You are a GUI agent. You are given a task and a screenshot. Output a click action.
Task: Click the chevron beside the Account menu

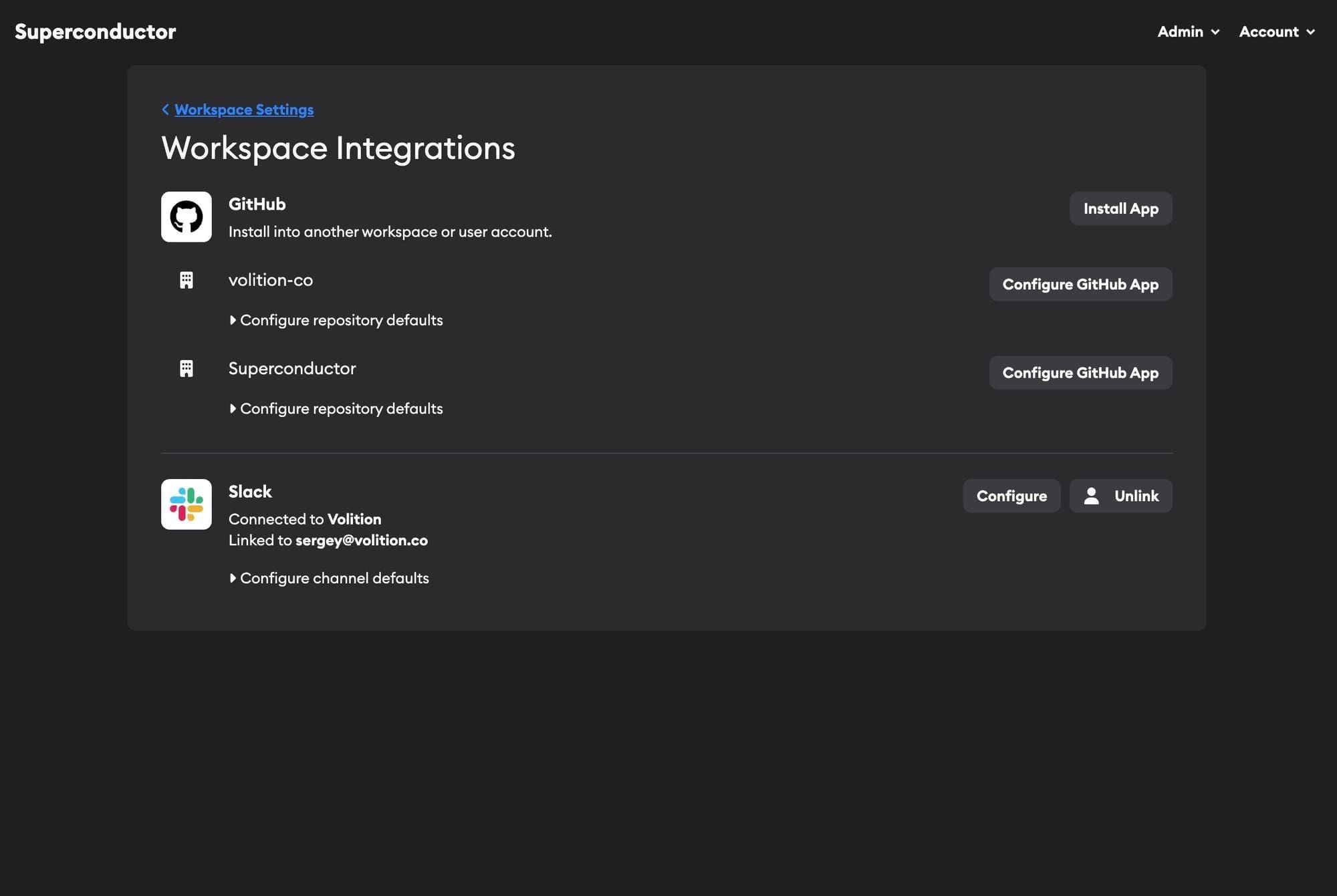point(1310,31)
